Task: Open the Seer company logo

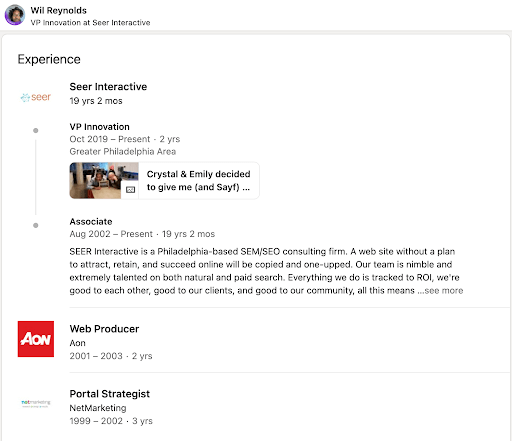Action: (x=36, y=97)
